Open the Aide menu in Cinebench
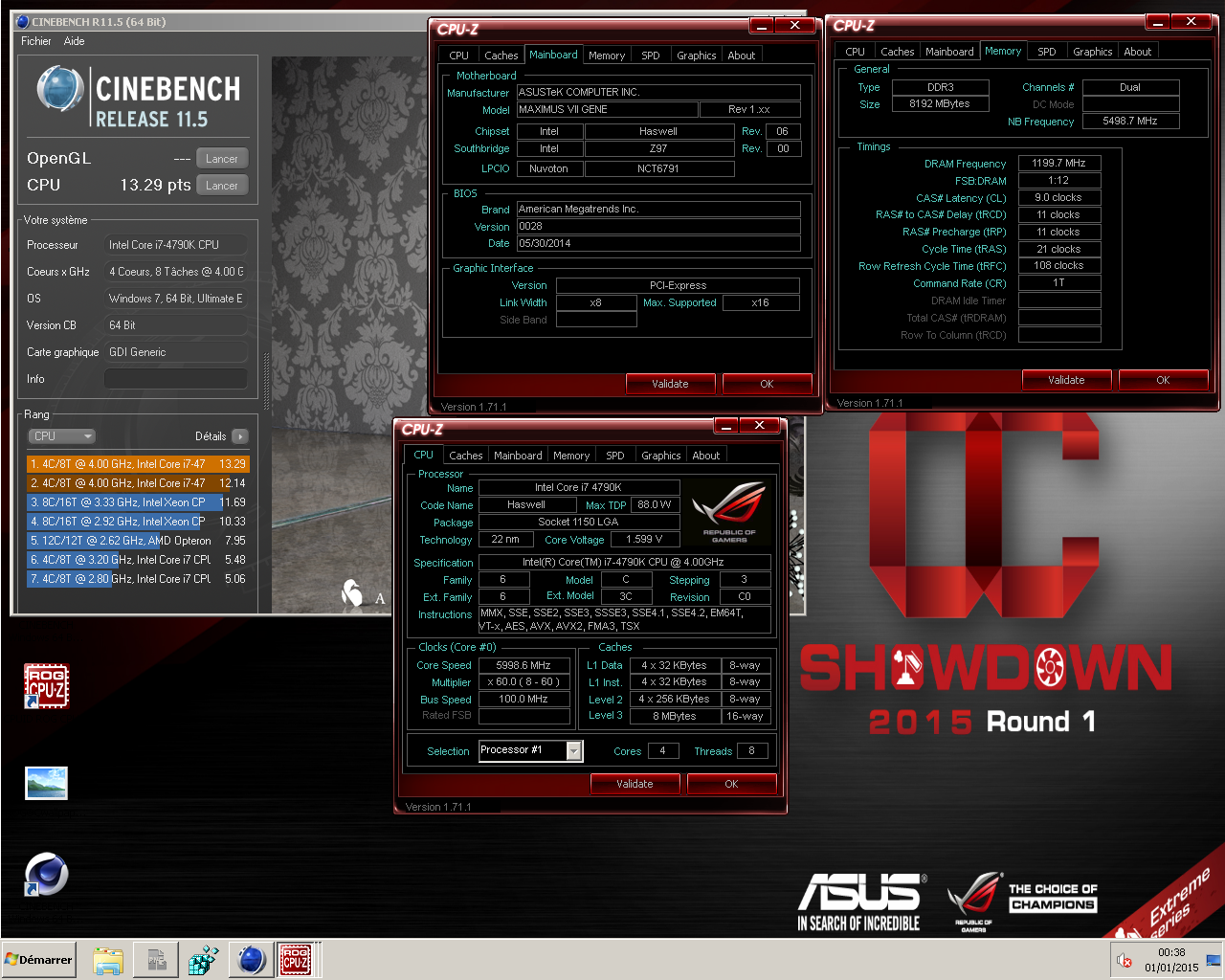1225x980 pixels. pyautogui.click(x=74, y=41)
